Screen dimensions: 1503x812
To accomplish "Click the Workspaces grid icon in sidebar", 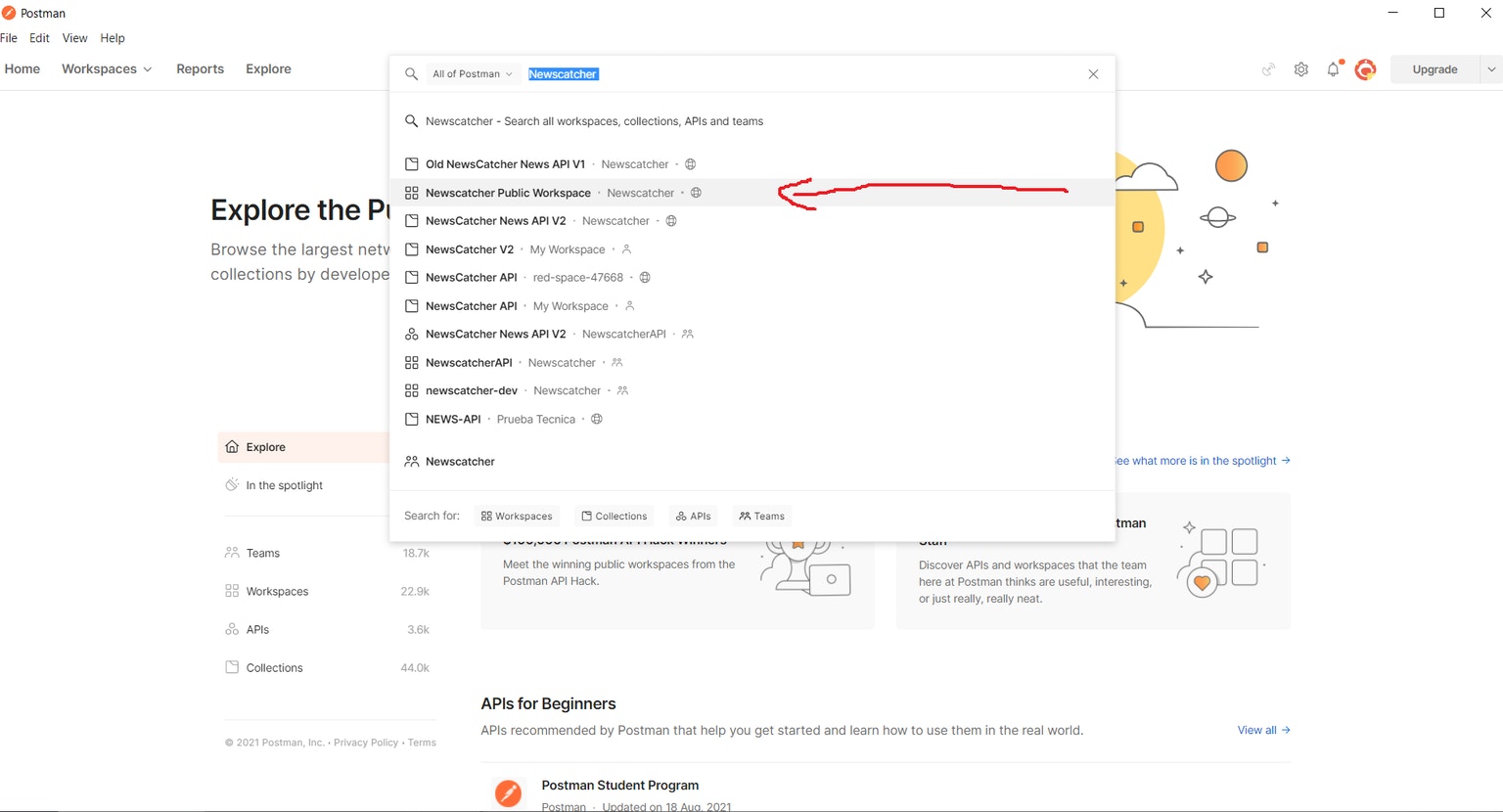I will (232, 591).
